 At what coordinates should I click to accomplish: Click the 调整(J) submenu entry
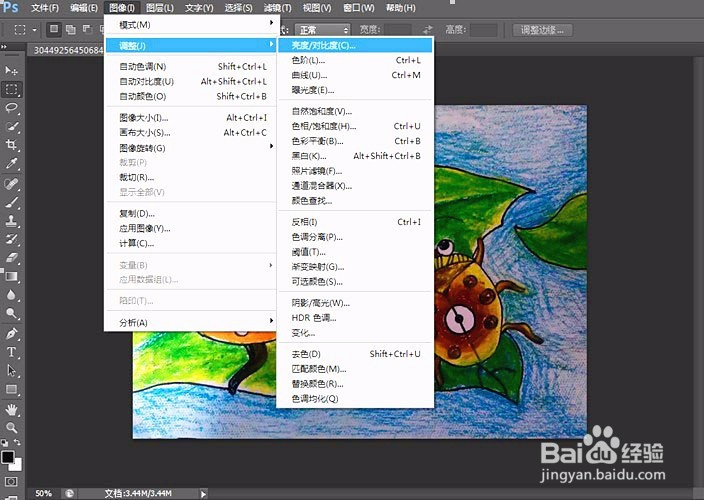tap(192, 45)
